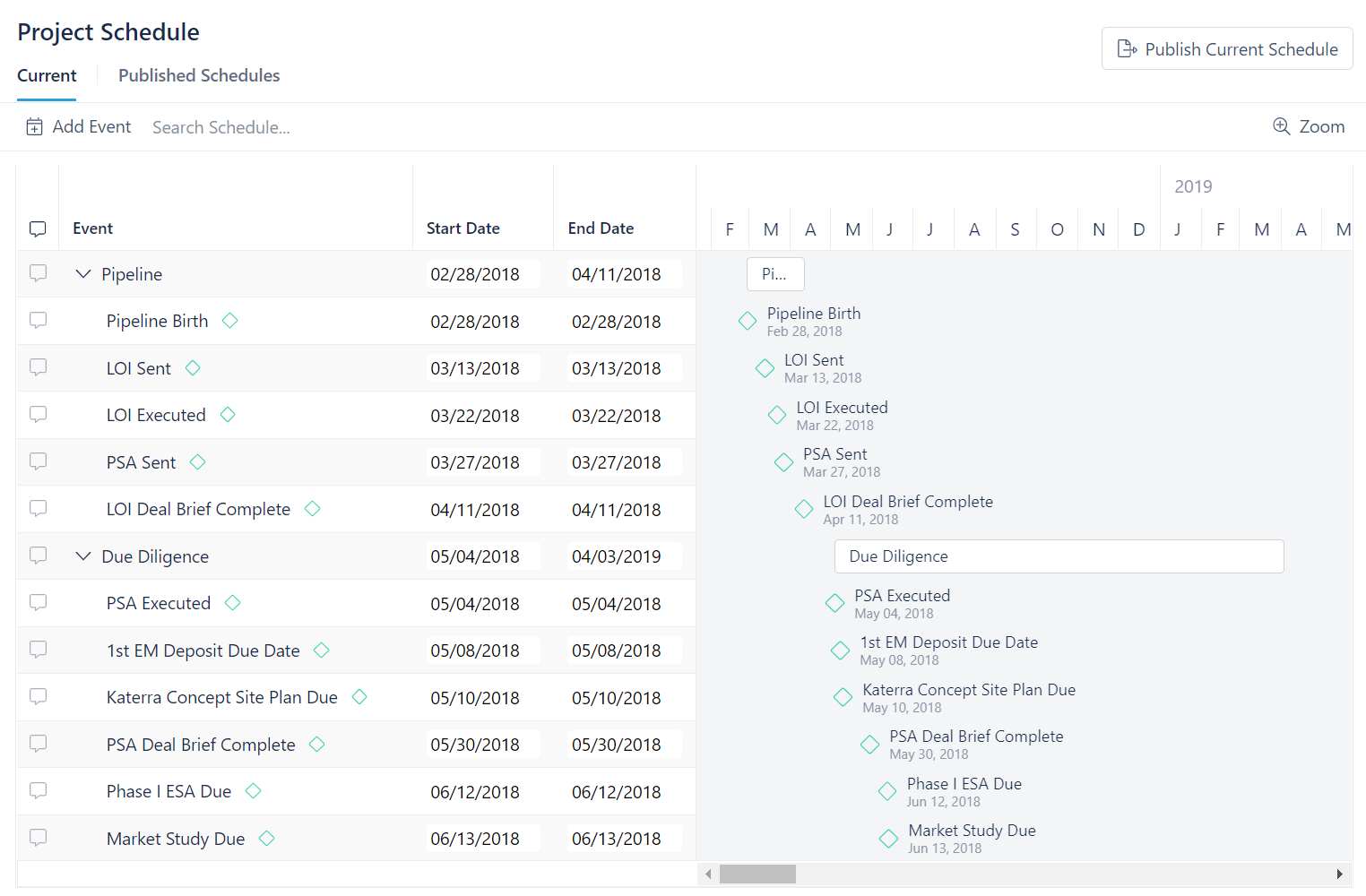Edit the Due Diligence start date field

[482, 556]
